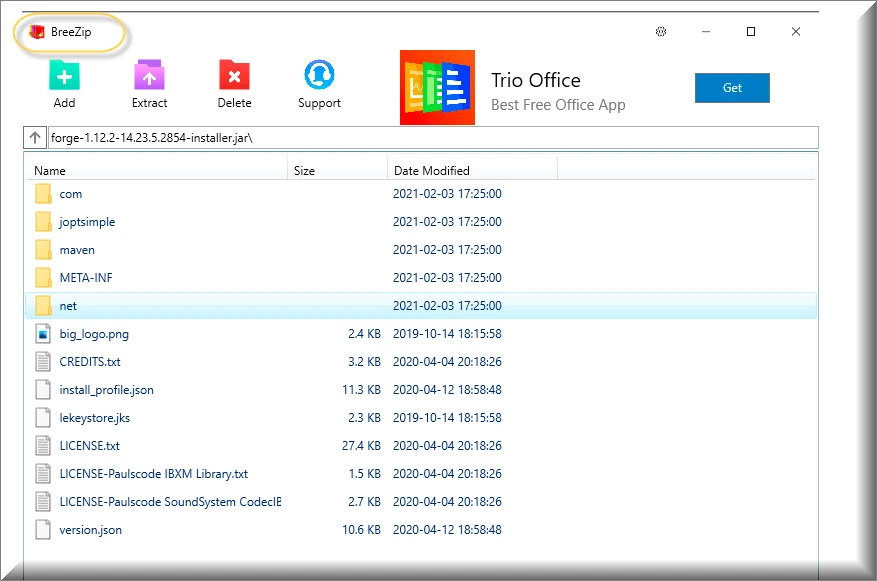Click the lekeystore.jks file icon

click(x=43, y=418)
